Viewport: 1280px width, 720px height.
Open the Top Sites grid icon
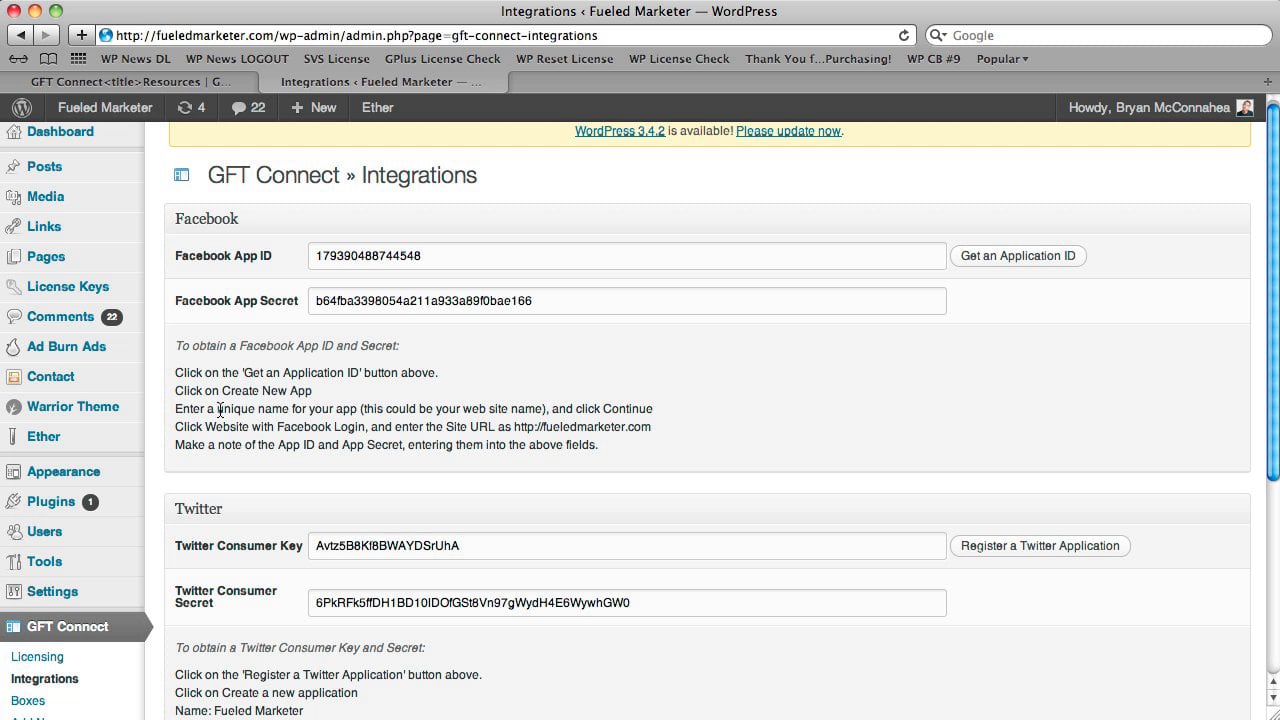pos(78,59)
